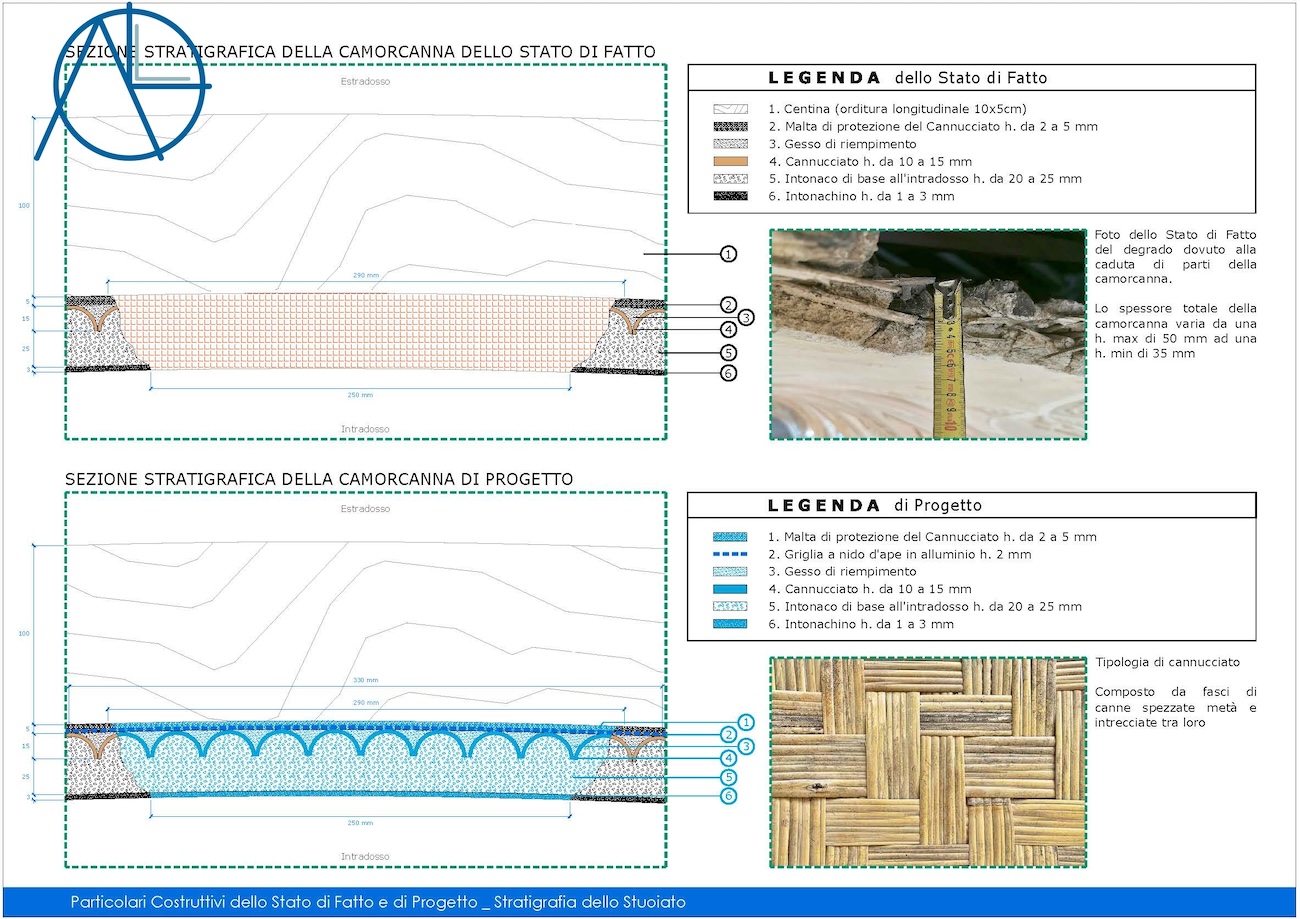Click the Gesso di riempimento swatch in Progetto legend

[x=730, y=572]
